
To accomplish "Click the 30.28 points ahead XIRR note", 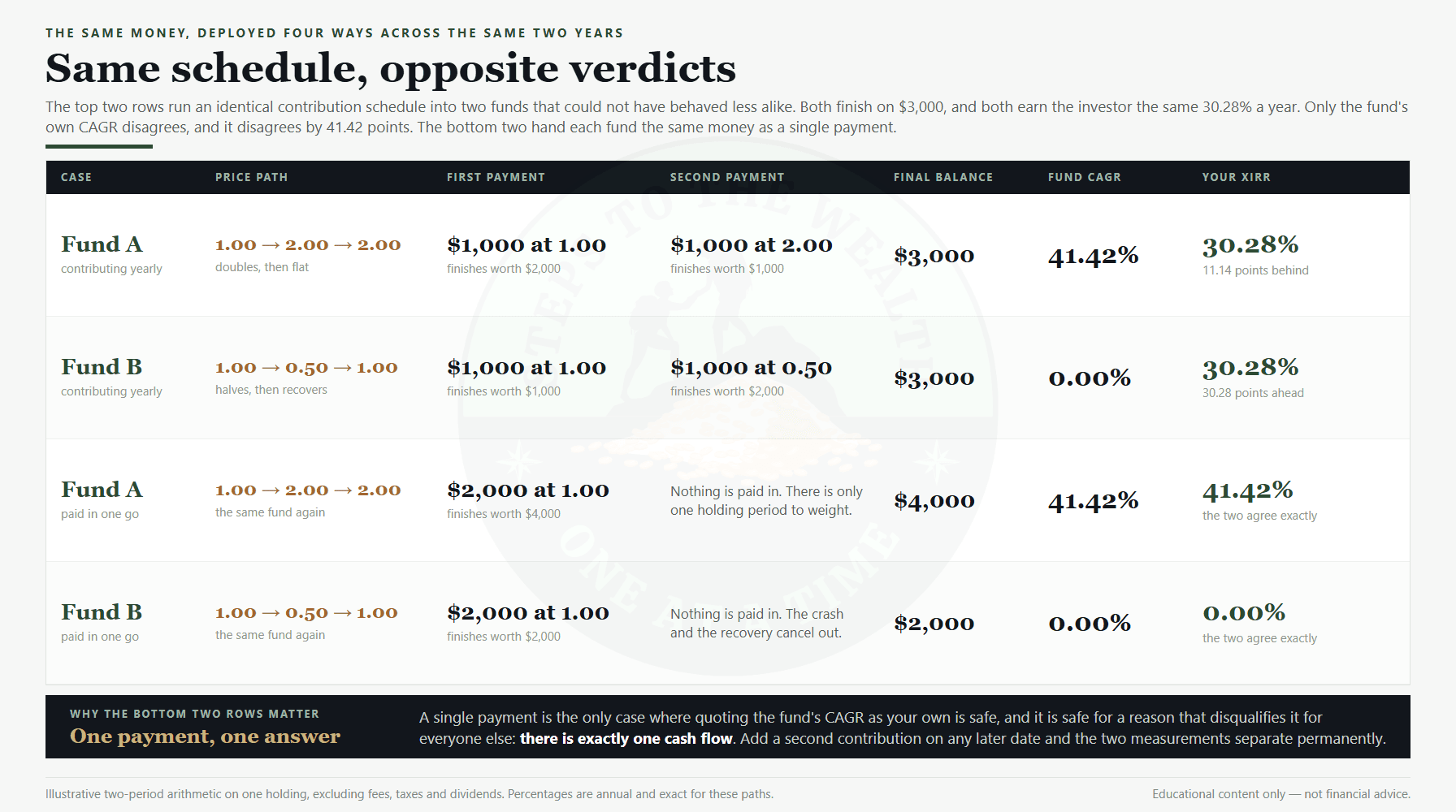I will coord(1253,393).
